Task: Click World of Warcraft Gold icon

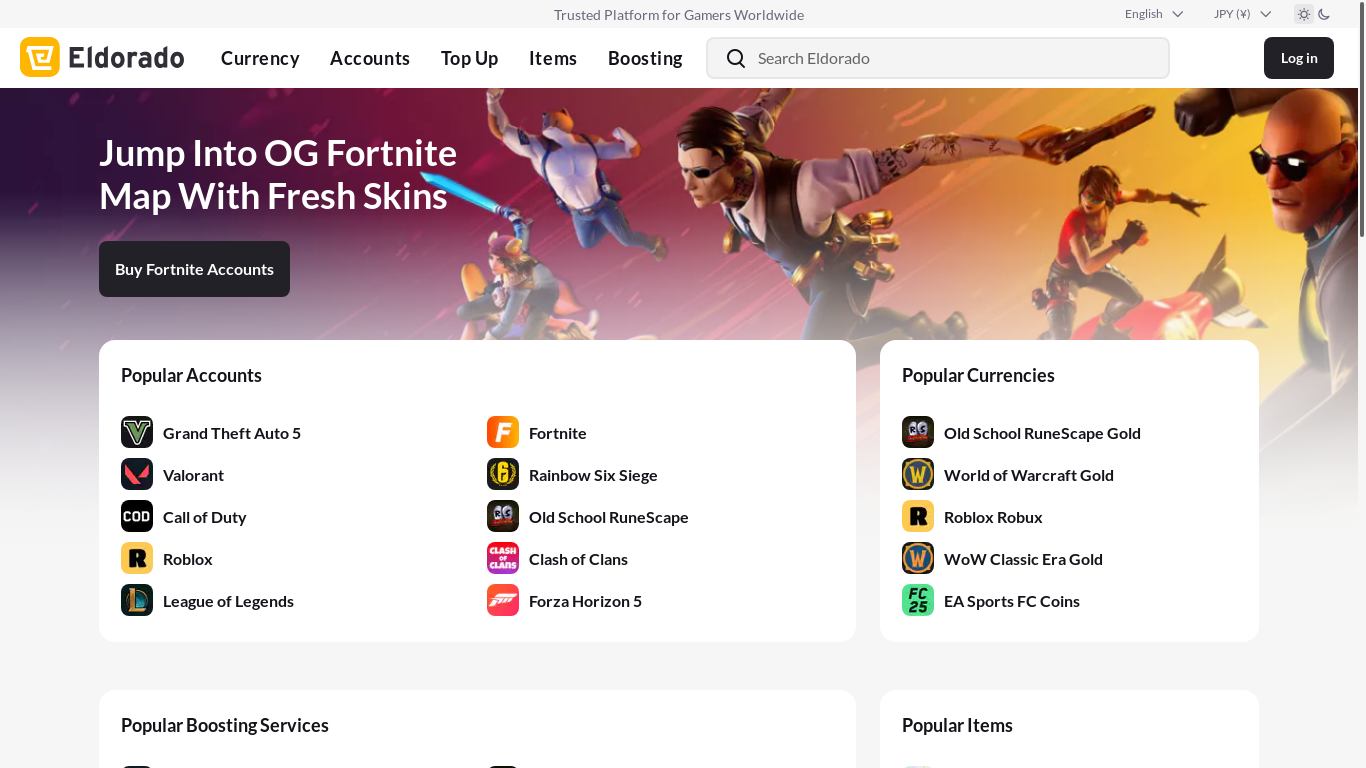Action: point(918,474)
